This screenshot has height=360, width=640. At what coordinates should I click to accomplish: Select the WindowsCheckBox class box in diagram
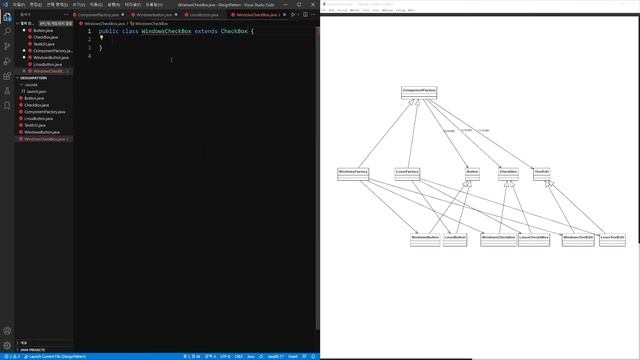pos(498,240)
